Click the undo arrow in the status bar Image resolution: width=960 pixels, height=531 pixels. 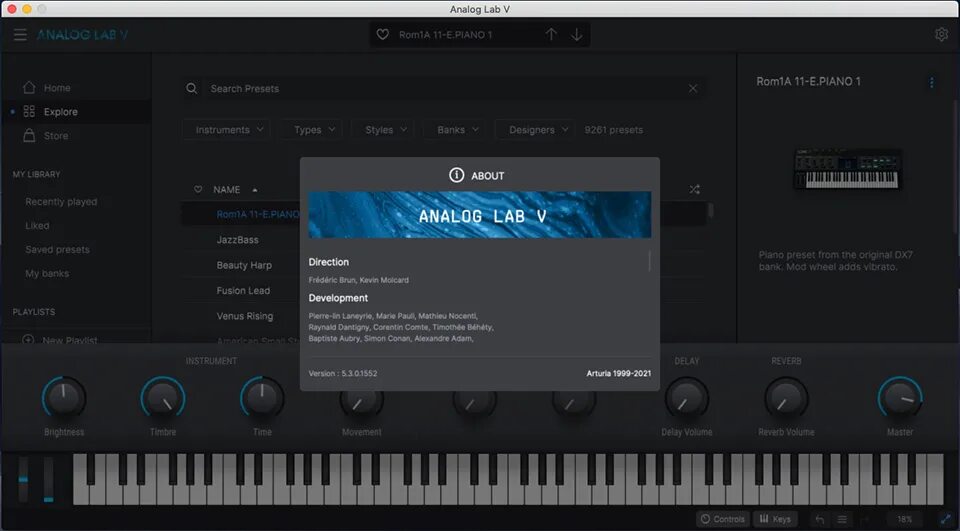coord(820,519)
